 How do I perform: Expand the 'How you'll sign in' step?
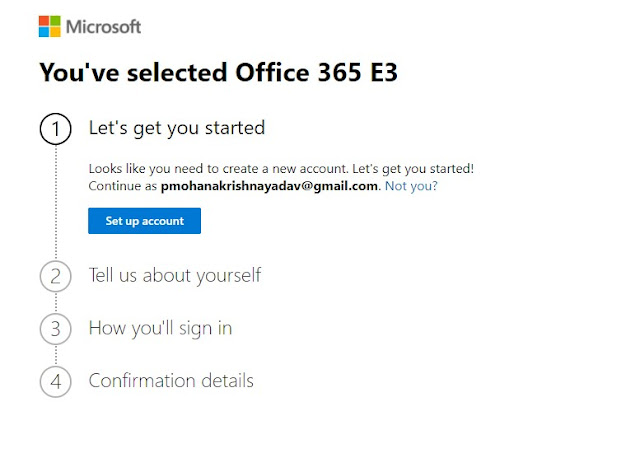click(x=160, y=328)
